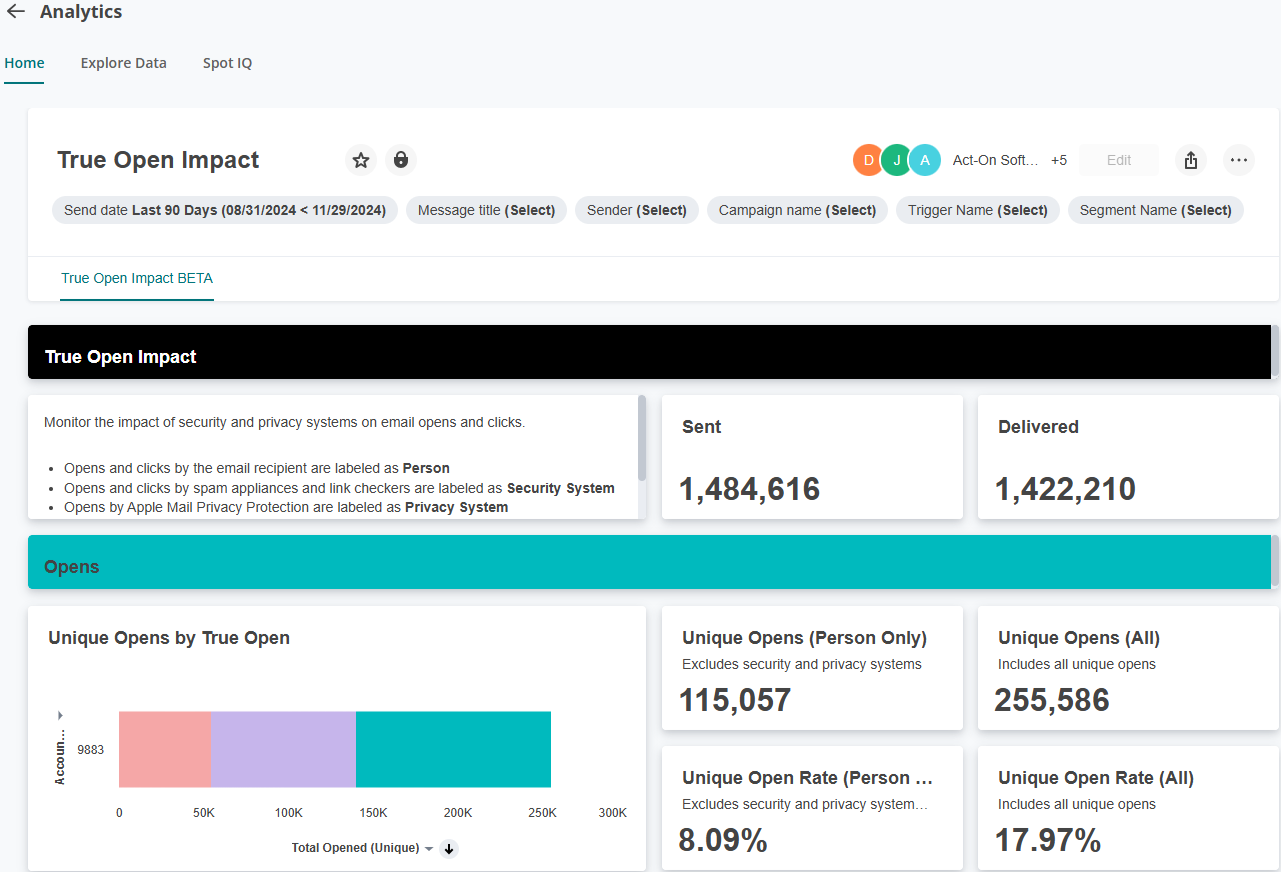Click the Act-On Soft… user label
1281x872 pixels.
pyautogui.click(x=995, y=160)
